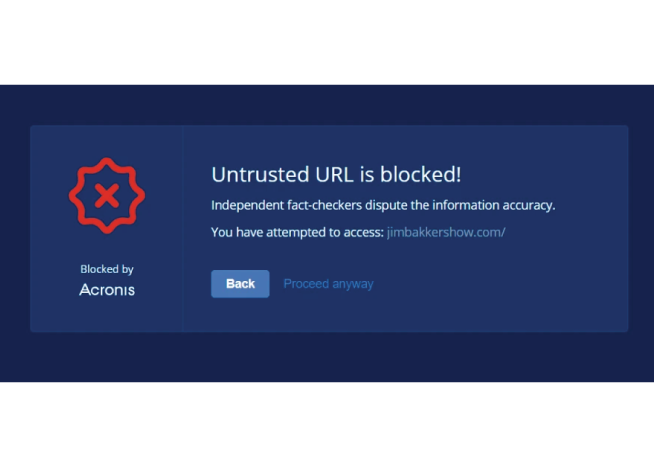Open the jimbakkershow.com/ blocked URL link
The height and width of the screenshot is (456, 654).
point(446,232)
